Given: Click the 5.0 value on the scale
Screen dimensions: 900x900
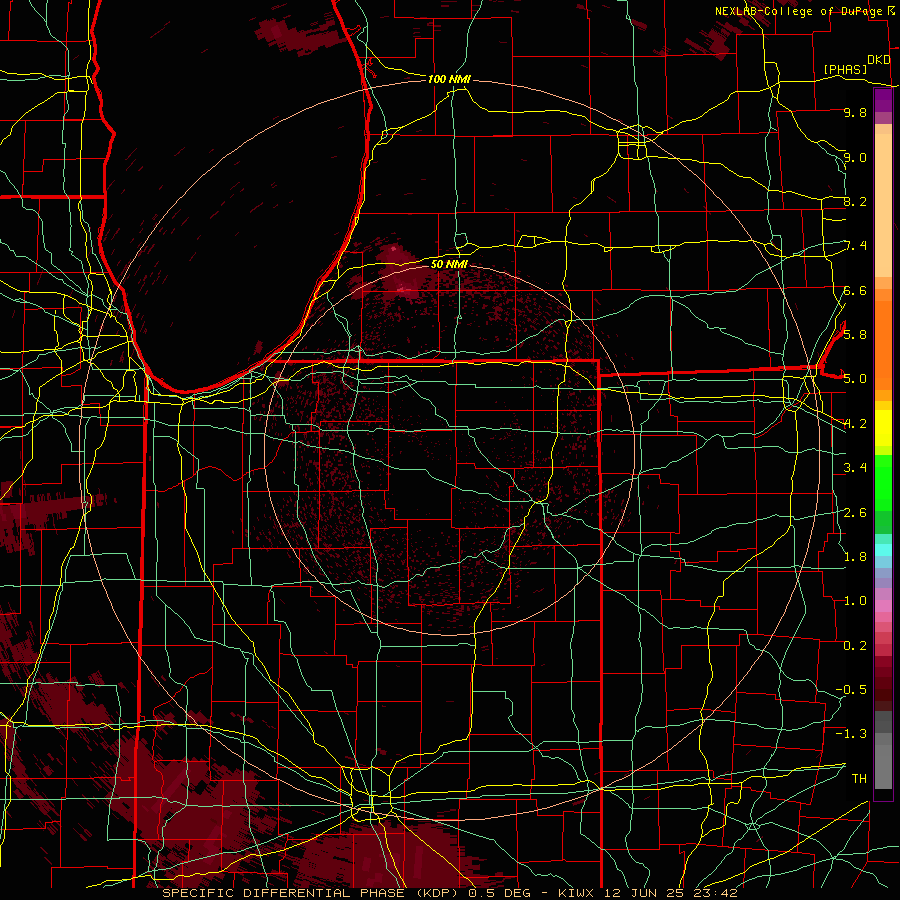Looking at the screenshot, I should pos(855,379).
